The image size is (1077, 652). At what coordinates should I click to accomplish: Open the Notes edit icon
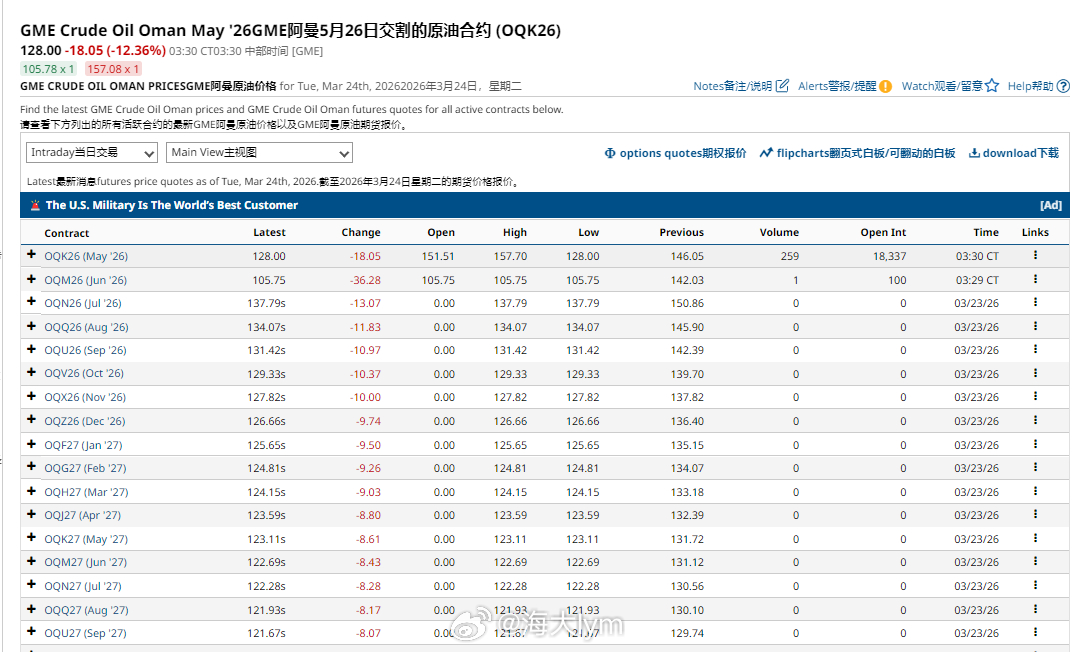click(782, 86)
